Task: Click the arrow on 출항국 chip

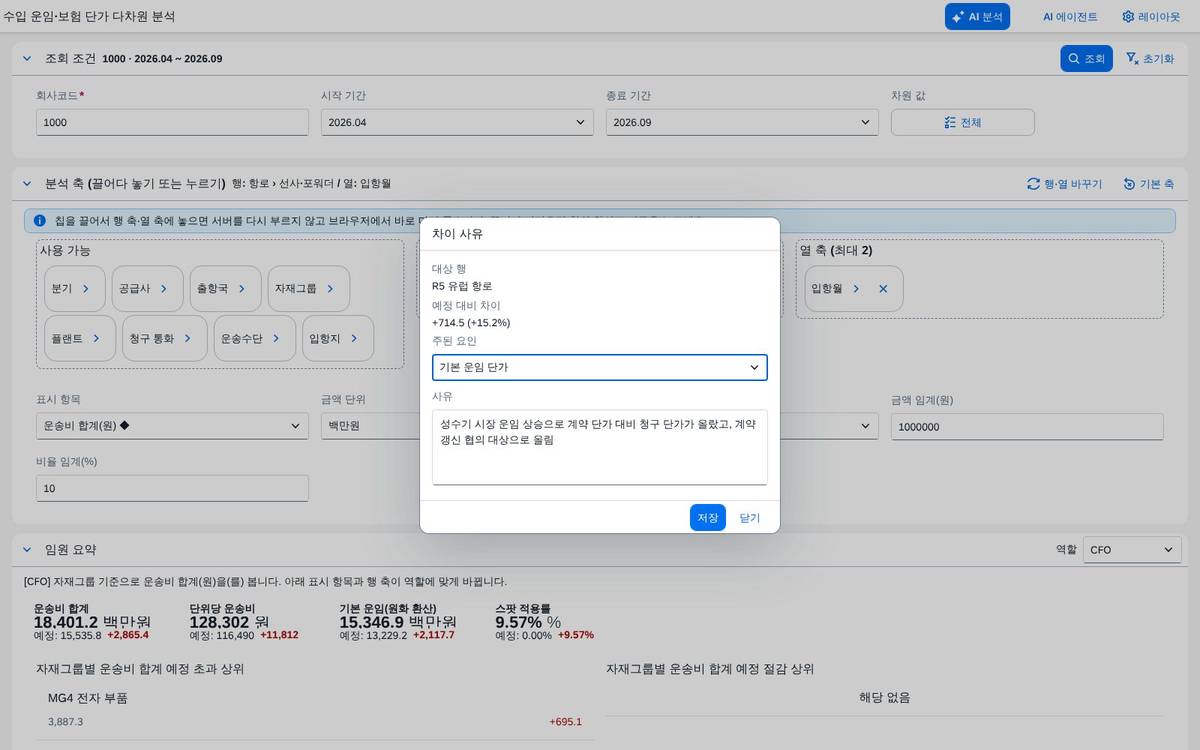Action: [x=243, y=288]
